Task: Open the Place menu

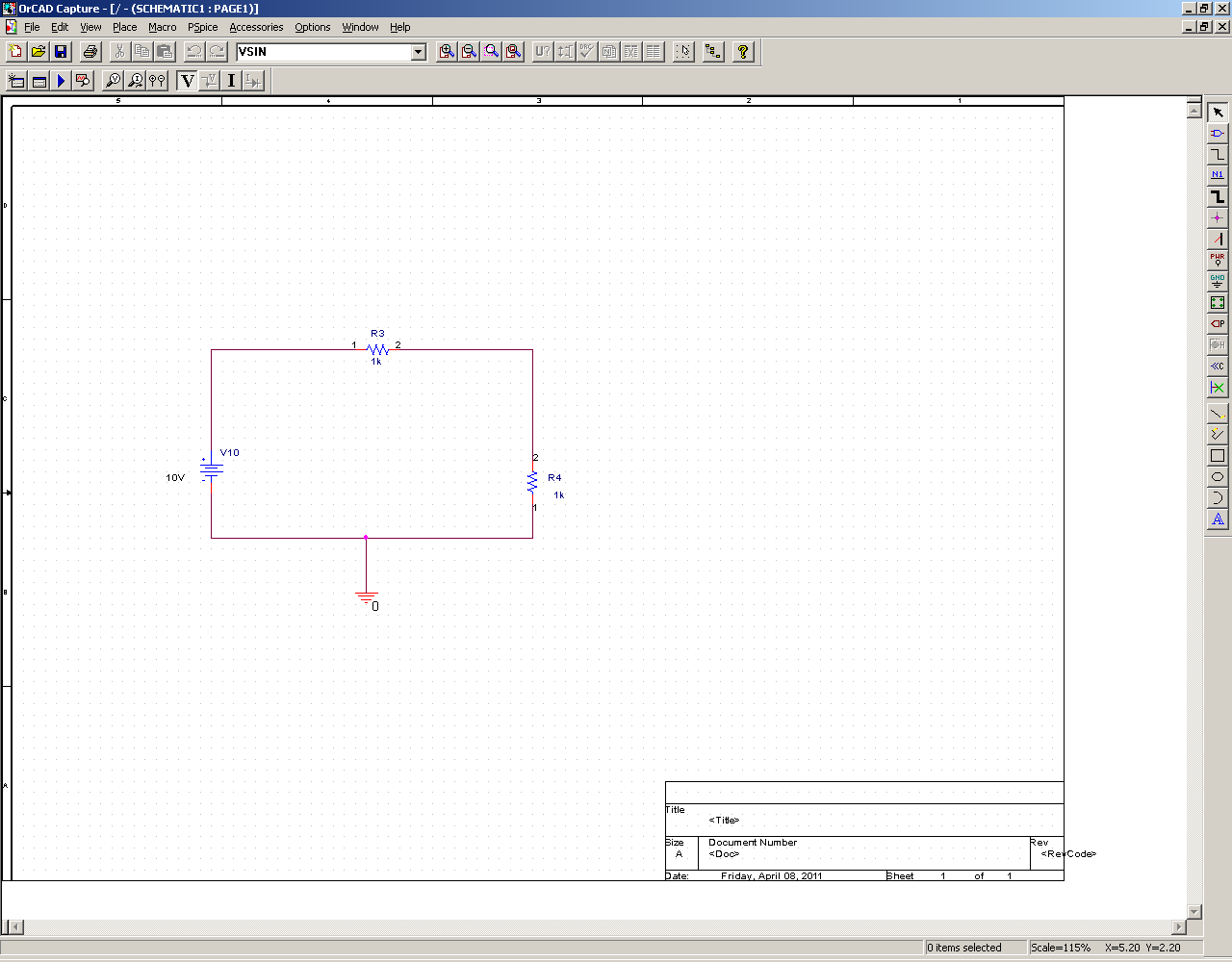Action: [124, 27]
